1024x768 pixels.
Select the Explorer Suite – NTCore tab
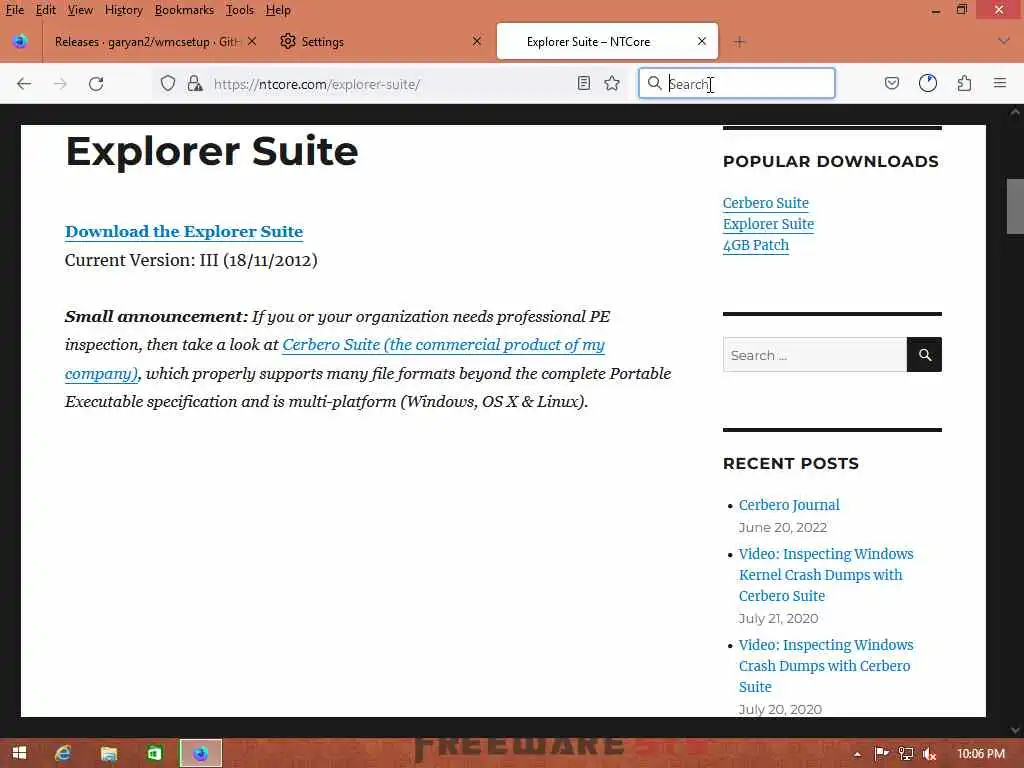point(607,41)
